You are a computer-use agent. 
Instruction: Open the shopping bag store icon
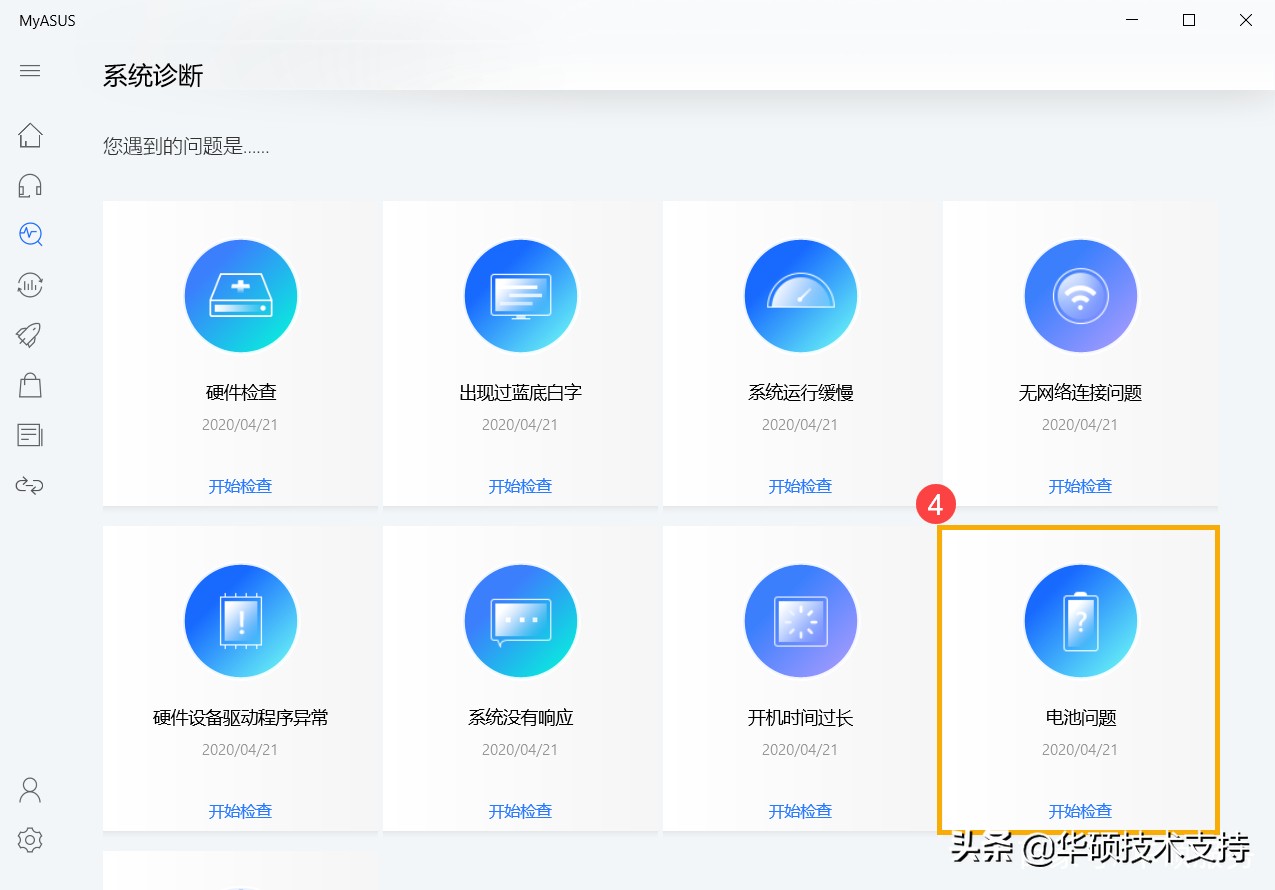pos(29,385)
